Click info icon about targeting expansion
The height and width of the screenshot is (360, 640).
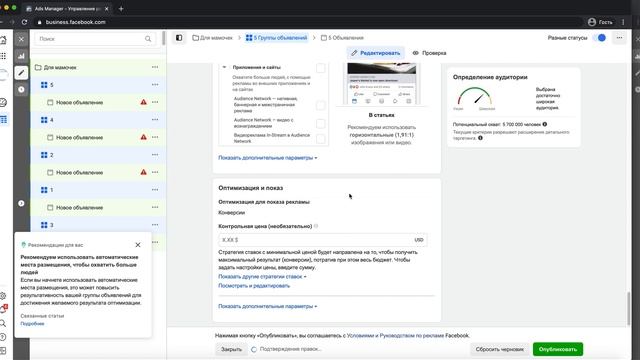tap(480, 138)
